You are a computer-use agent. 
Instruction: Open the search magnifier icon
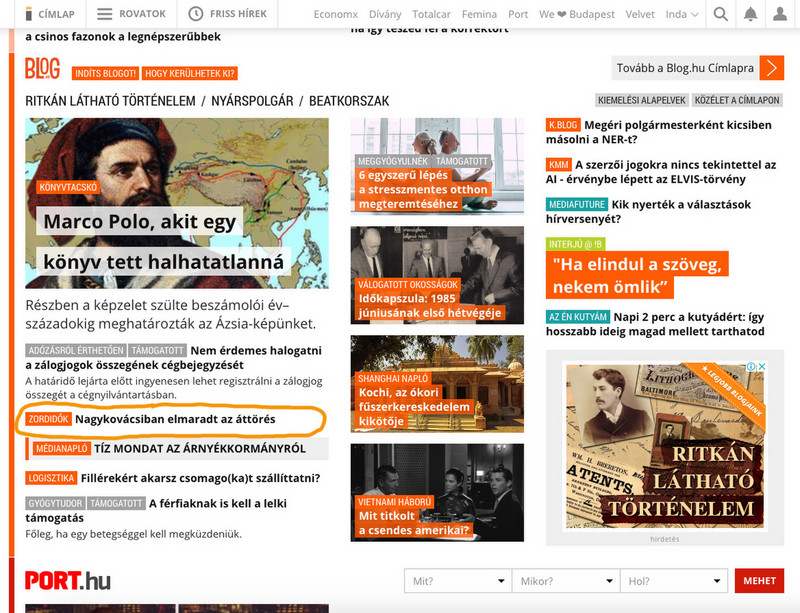(720, 14)
